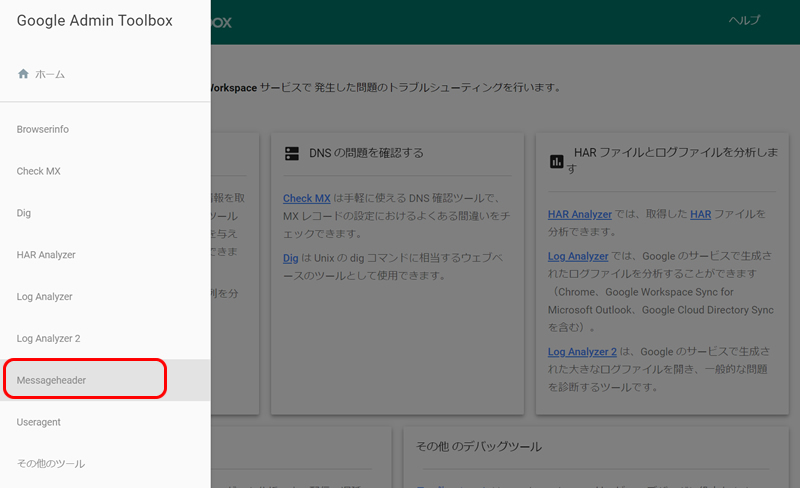Click the underlined HAR file link
The width and height of the screenshot is (800, 488).
700,214
